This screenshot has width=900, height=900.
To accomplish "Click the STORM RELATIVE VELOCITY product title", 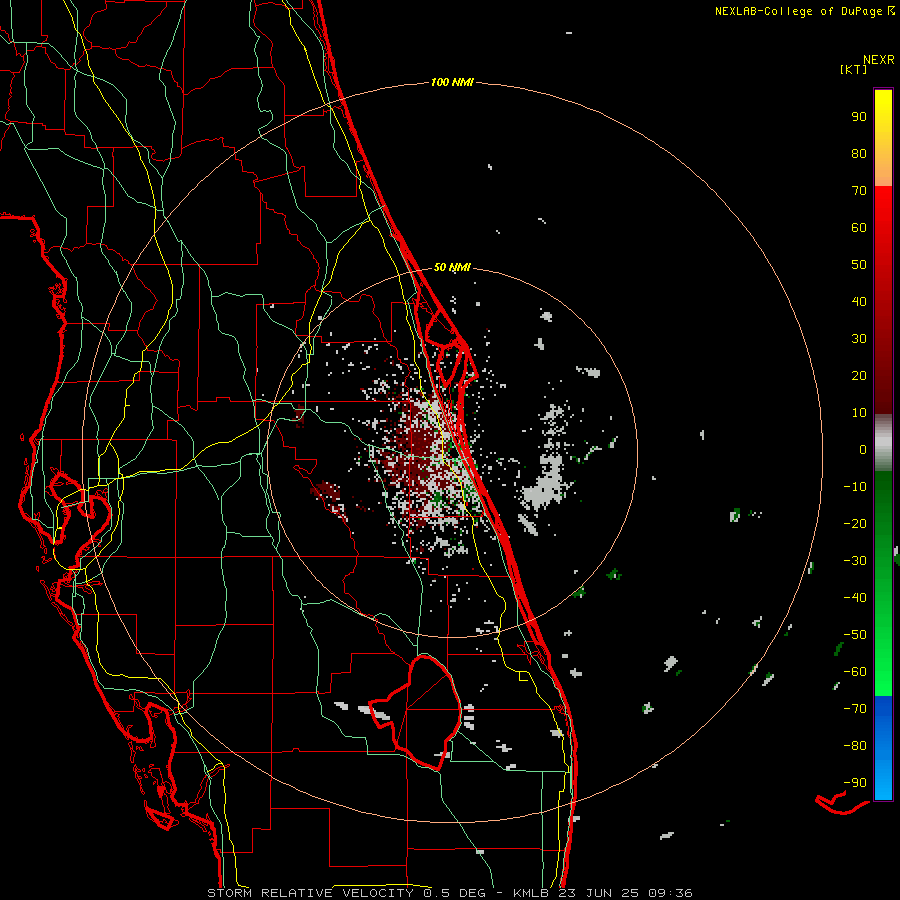I will (310, 893).
